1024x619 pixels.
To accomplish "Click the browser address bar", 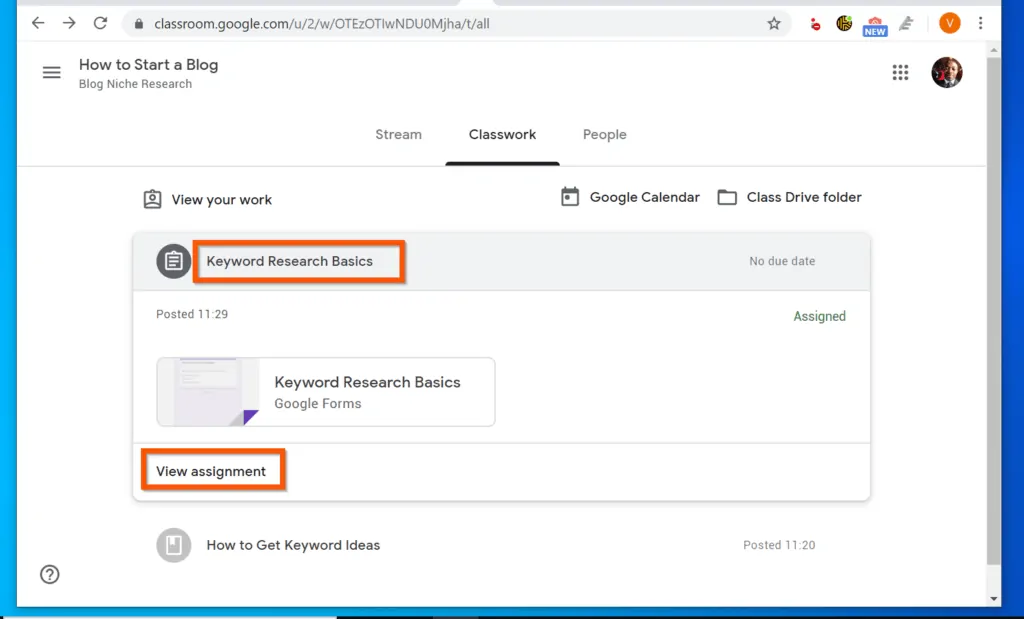I will pyautogui.click(x=400, y=22).
